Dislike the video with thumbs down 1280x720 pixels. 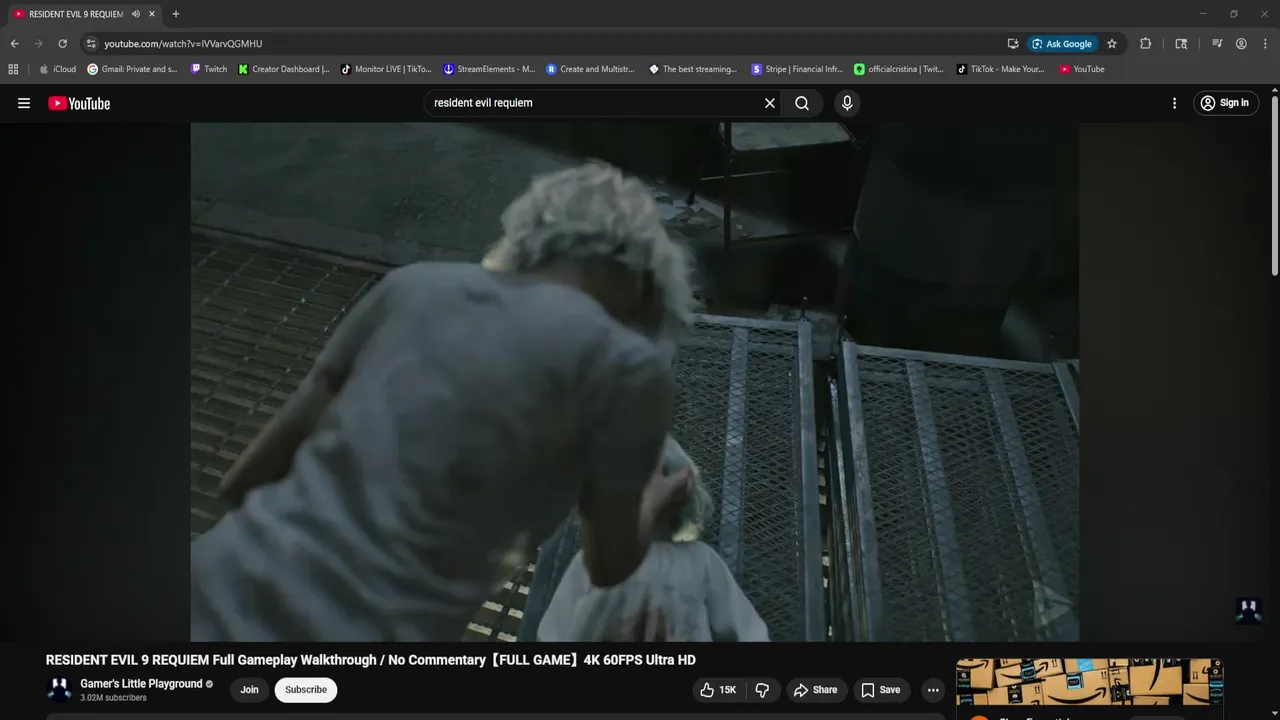[x=763, y=690]
